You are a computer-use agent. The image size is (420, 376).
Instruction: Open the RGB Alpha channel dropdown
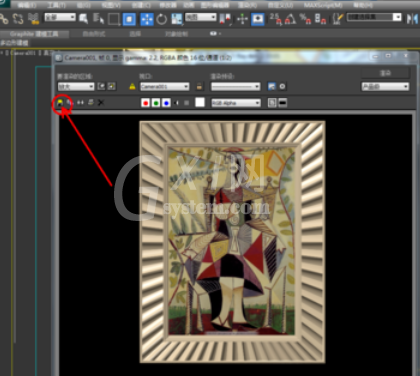(x=236, y=103)
